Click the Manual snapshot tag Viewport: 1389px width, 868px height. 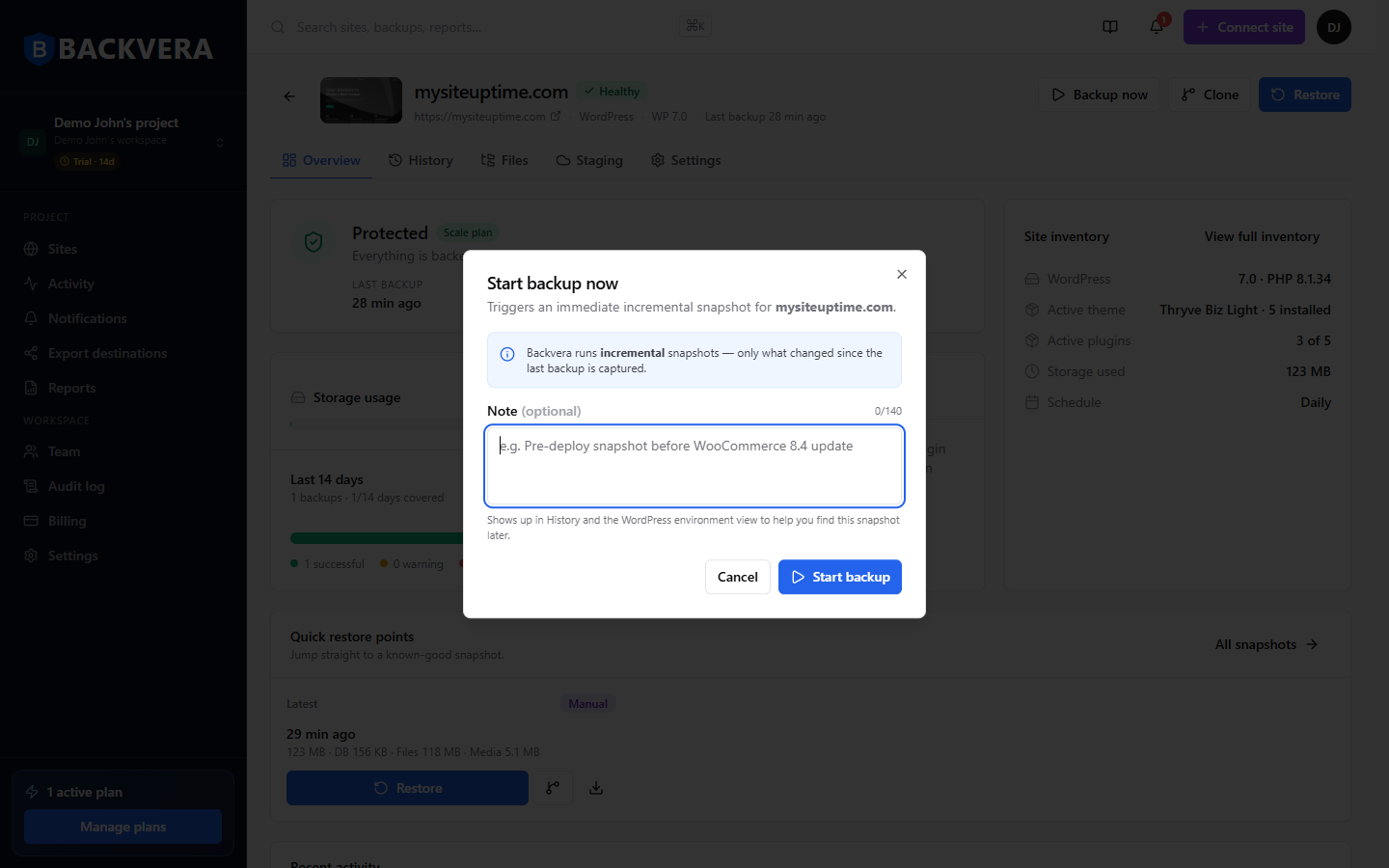[587, 704]
